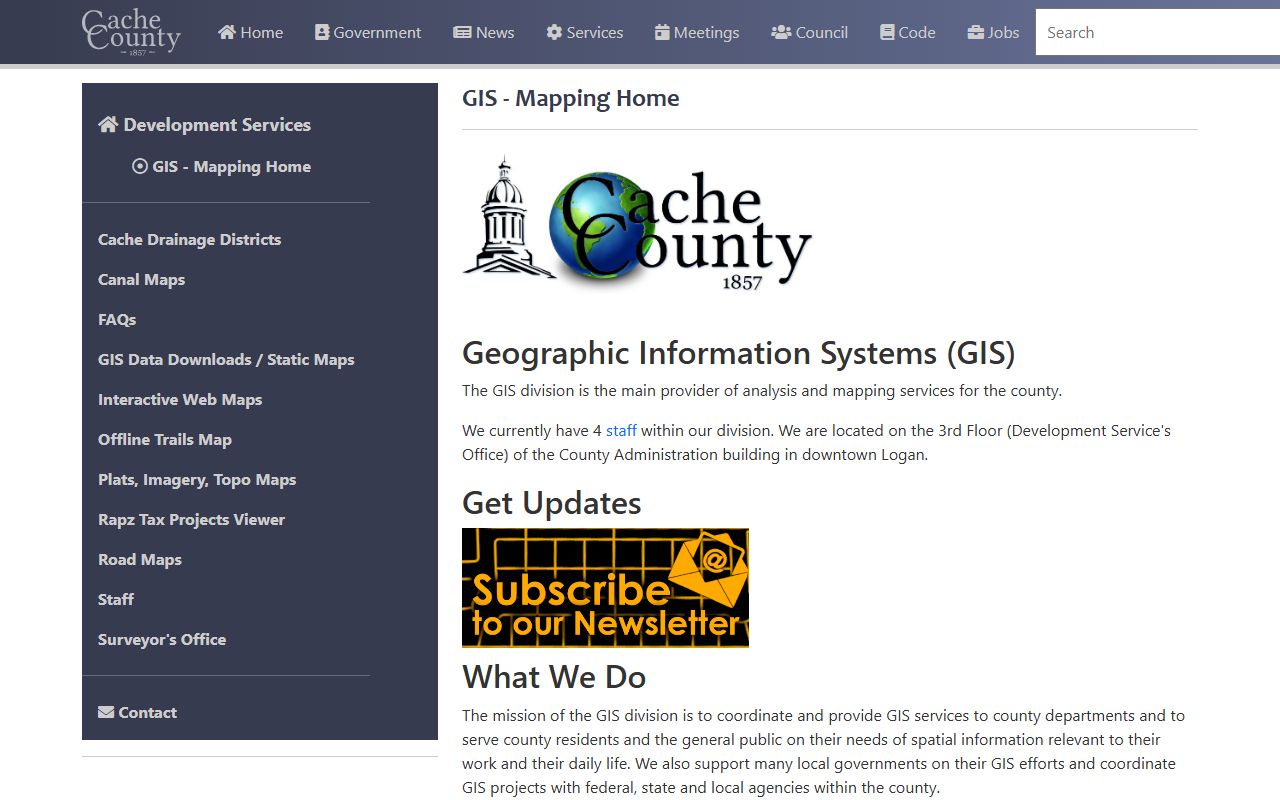Click the 'Geographic Information Systems (GIS)' heading
Image resolution: width=1280 pixels, height=800 pixels.
[739, 353]
